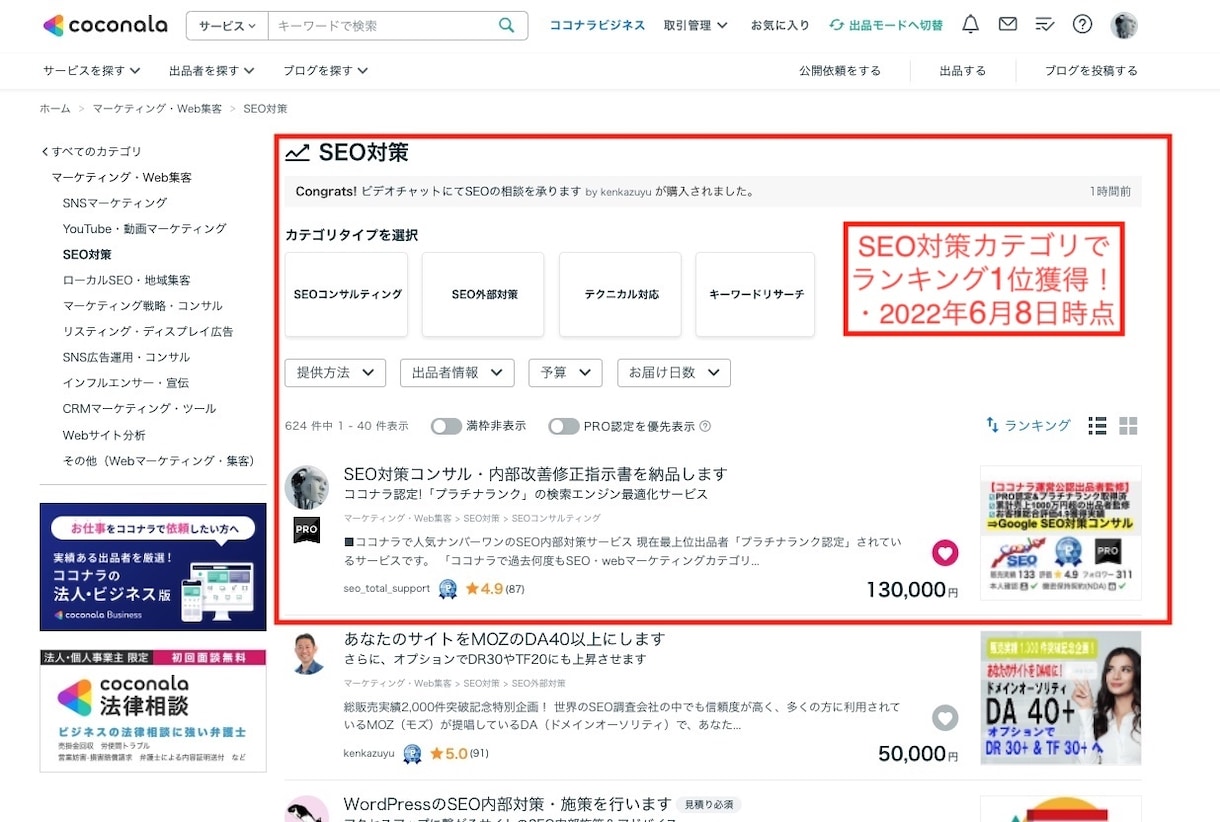Select Webサイト分析 category
Screen dimensions: 1220x822
tap(104, 435)
